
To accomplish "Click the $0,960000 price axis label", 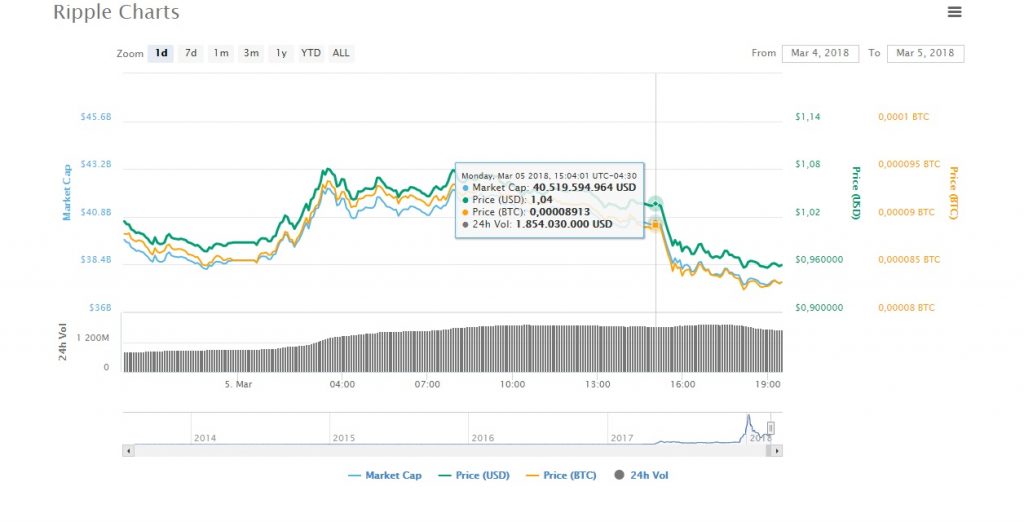I will tap(819, 259).
